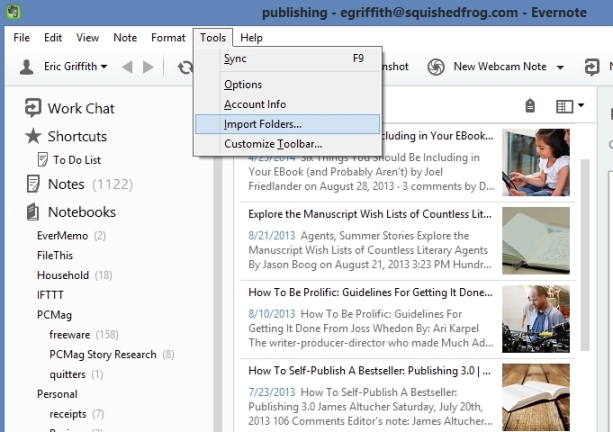Viewport: 613px width, 432px height.
Task: Open the receipts notebook
Action: (77, 414)
